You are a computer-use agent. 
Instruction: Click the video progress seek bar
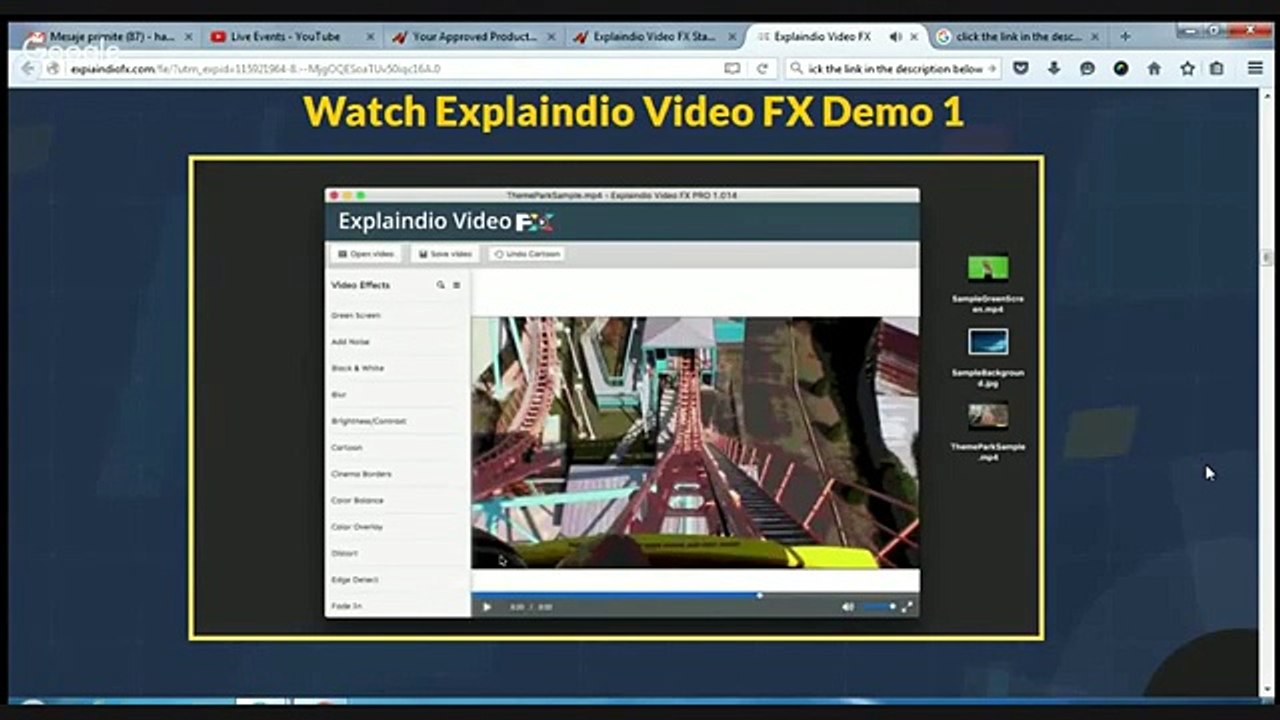click(695, 595)
